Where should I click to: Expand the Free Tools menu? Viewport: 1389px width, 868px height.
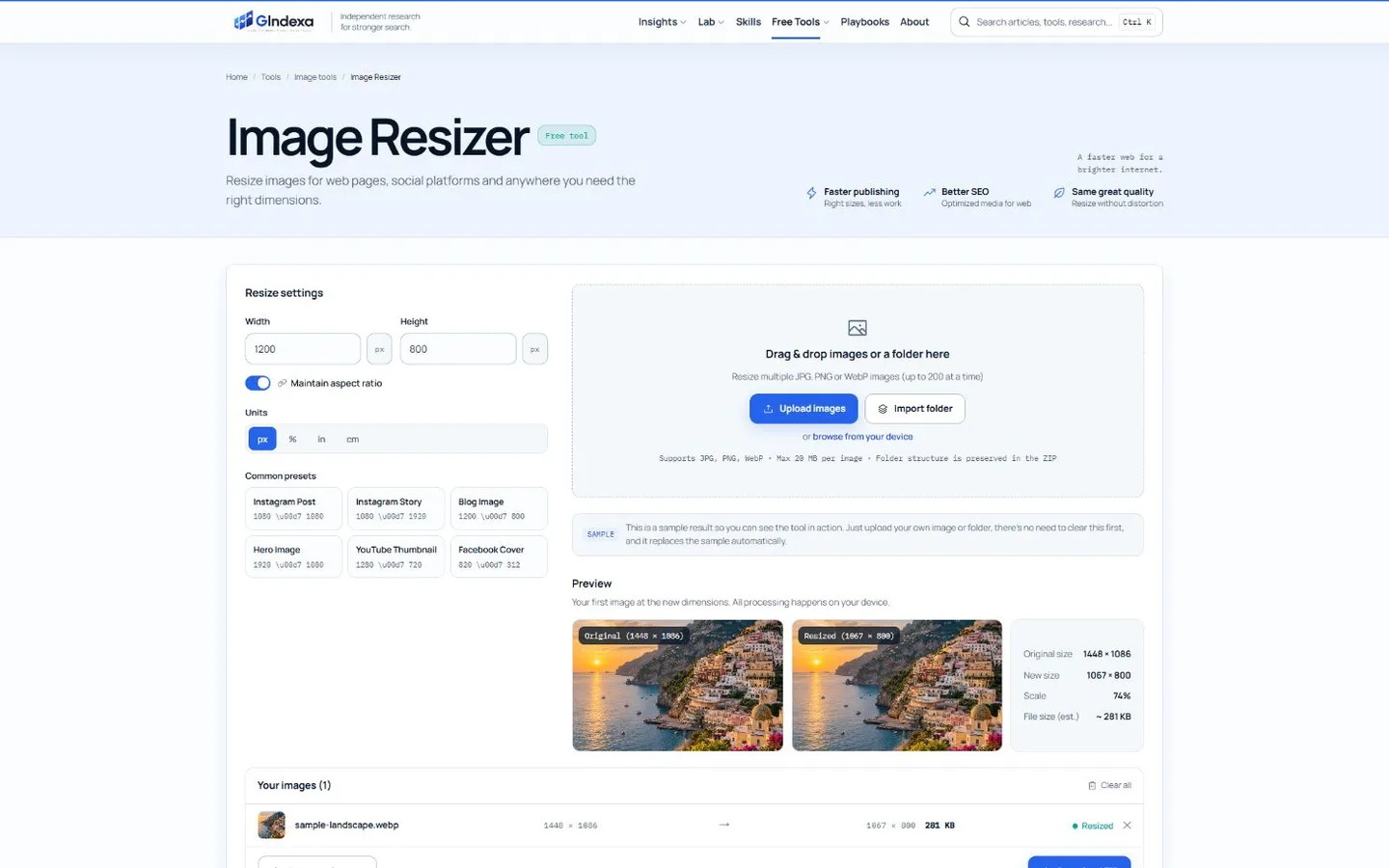[800, 21]
